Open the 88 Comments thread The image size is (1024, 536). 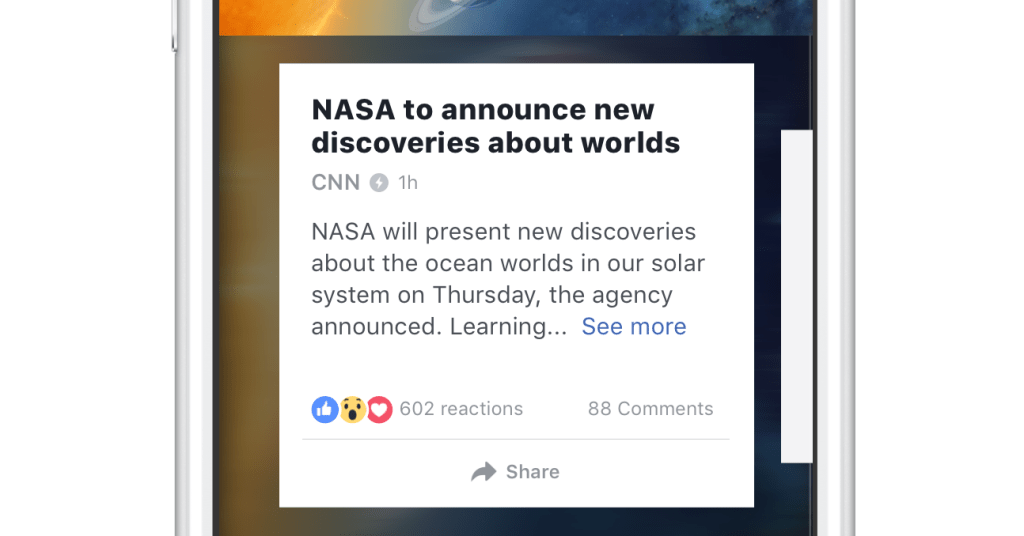coord(650,409)
